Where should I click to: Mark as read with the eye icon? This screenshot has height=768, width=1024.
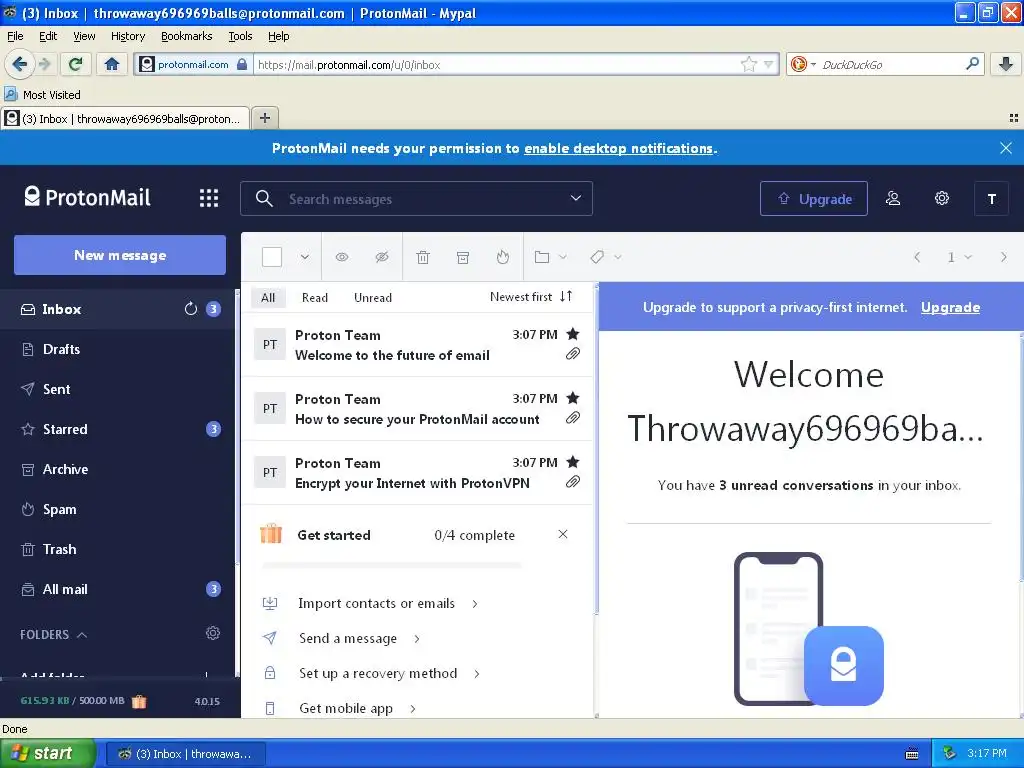pos(342,257)
